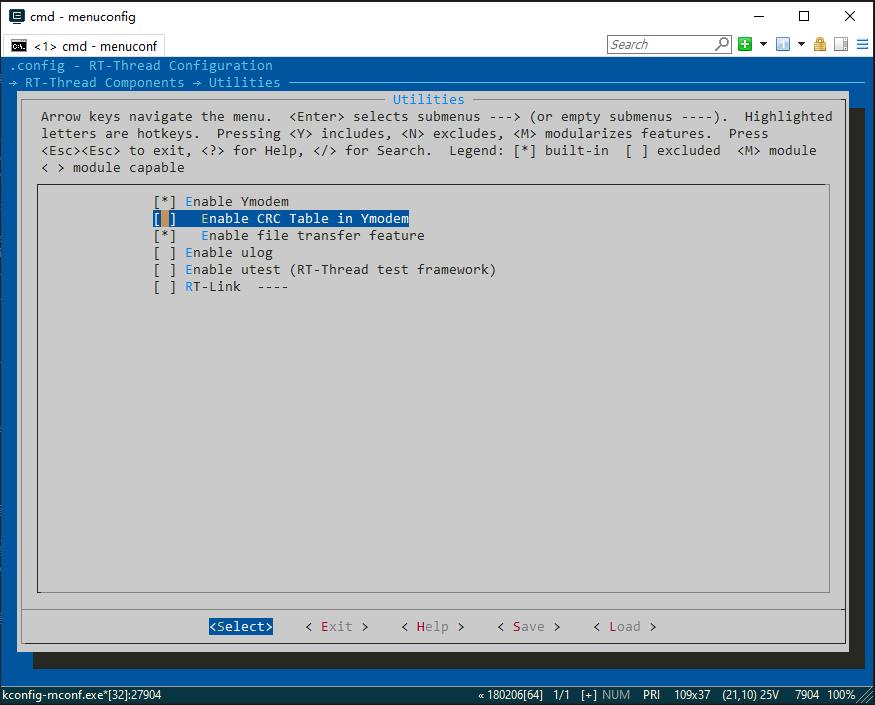
Task: Click the NUM indicator in status bar
Action: (616, 695)
